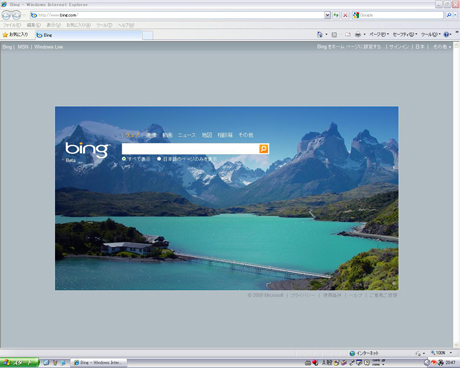Click the Windows Live link in header

pyautogui.click(x=48, y=47)
